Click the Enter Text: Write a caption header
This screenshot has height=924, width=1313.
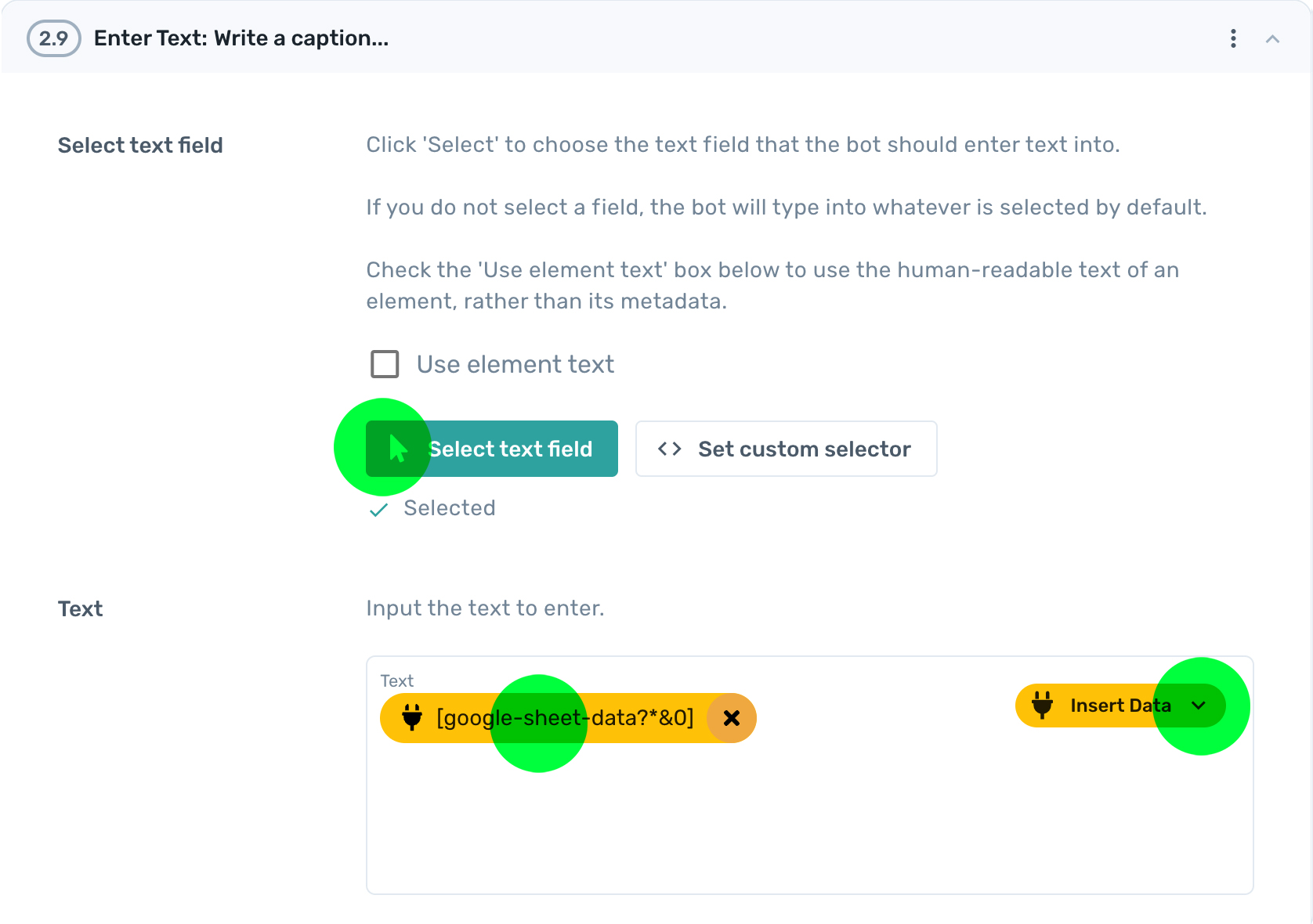pos(241,38)
